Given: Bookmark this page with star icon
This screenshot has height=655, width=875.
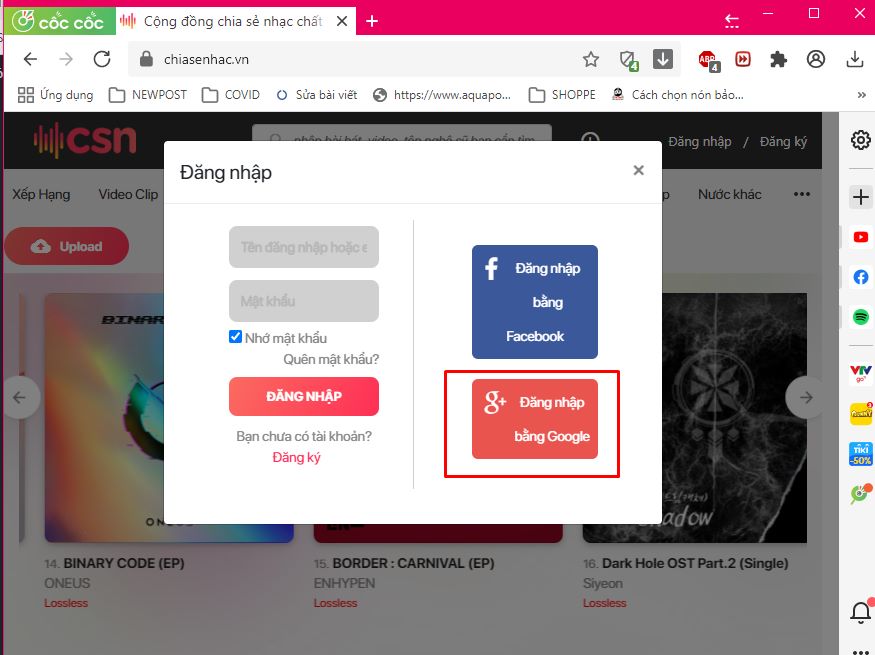Looking at the screenshot, I should pyautogui.click(x=590, y=59).
